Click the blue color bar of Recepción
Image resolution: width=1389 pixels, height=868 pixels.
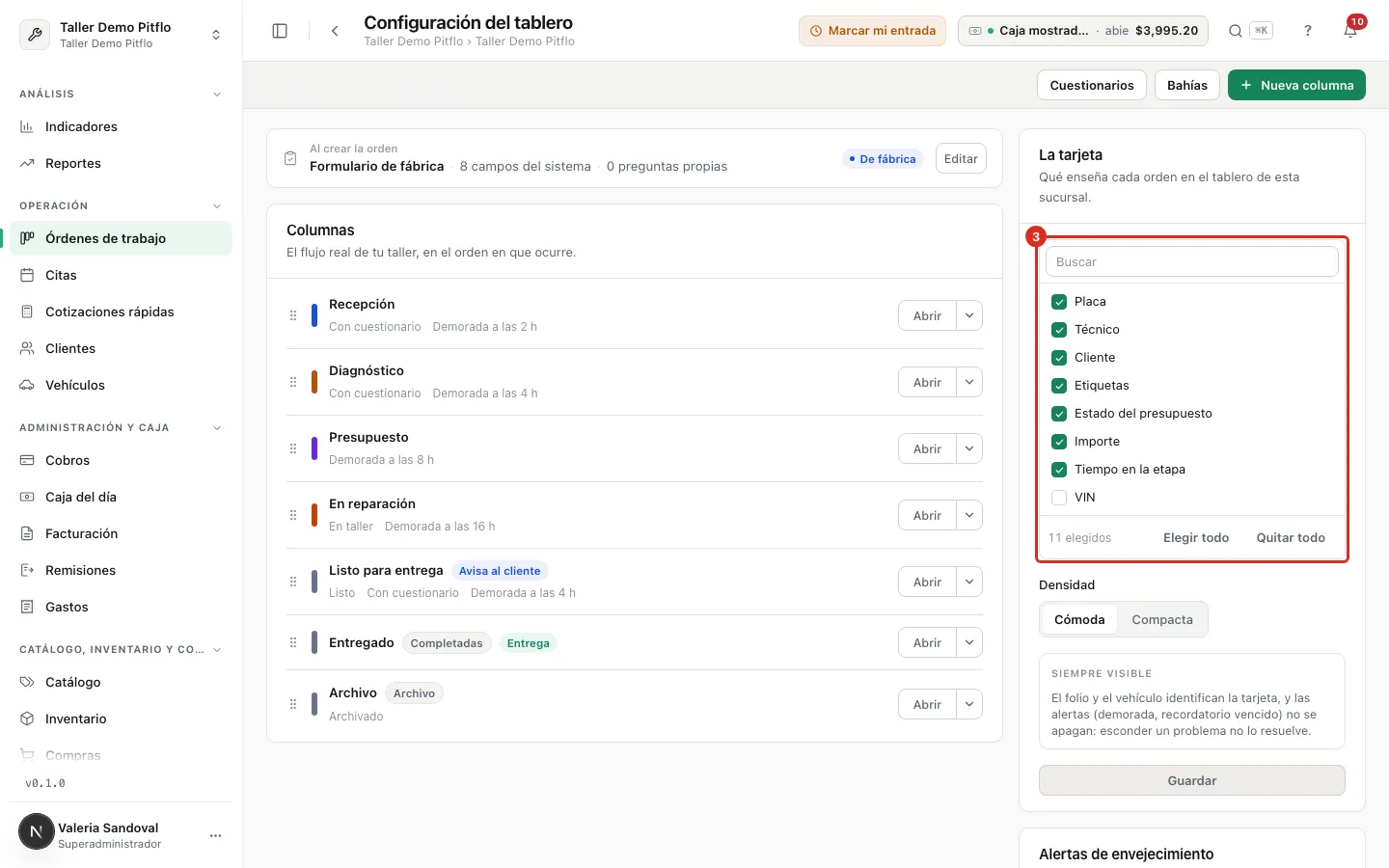click(313, 315)
